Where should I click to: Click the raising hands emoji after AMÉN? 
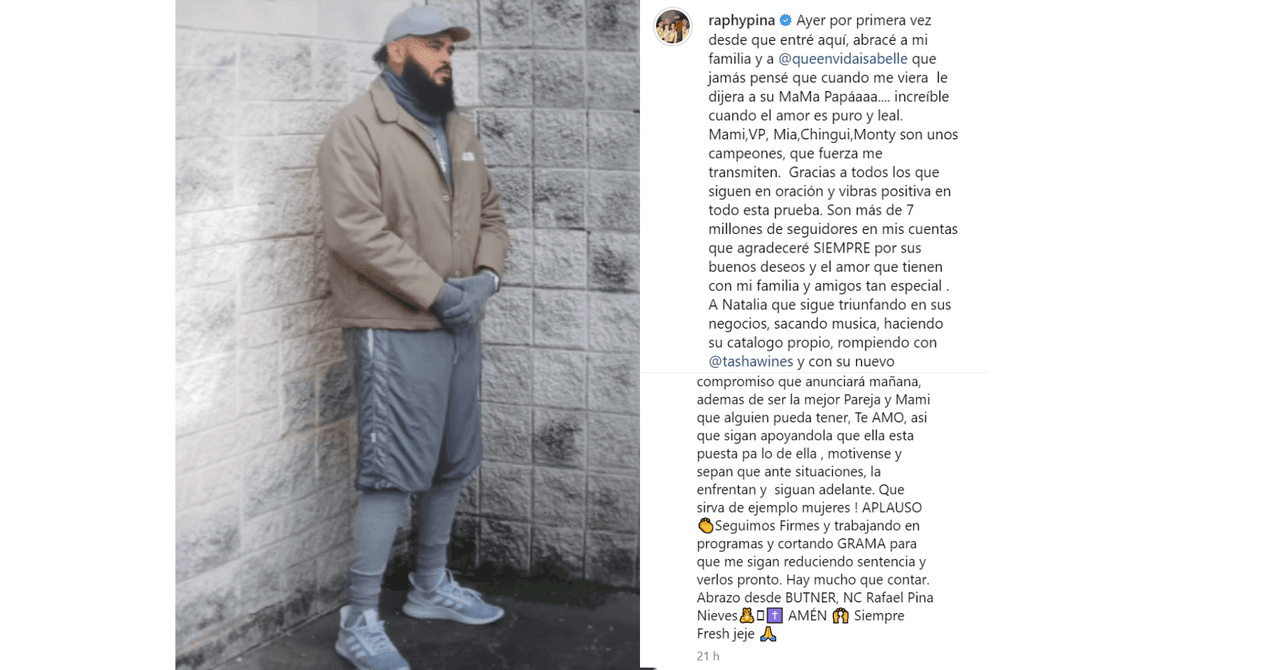[x=840, y=616]
